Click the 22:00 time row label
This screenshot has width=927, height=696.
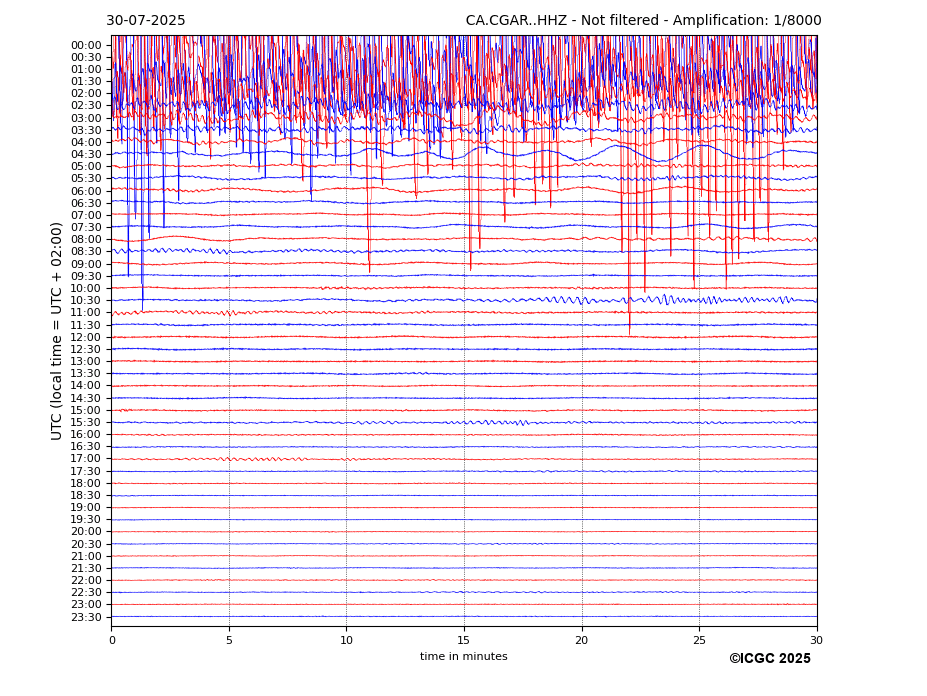pyautogui.click(x=86, y=581)
